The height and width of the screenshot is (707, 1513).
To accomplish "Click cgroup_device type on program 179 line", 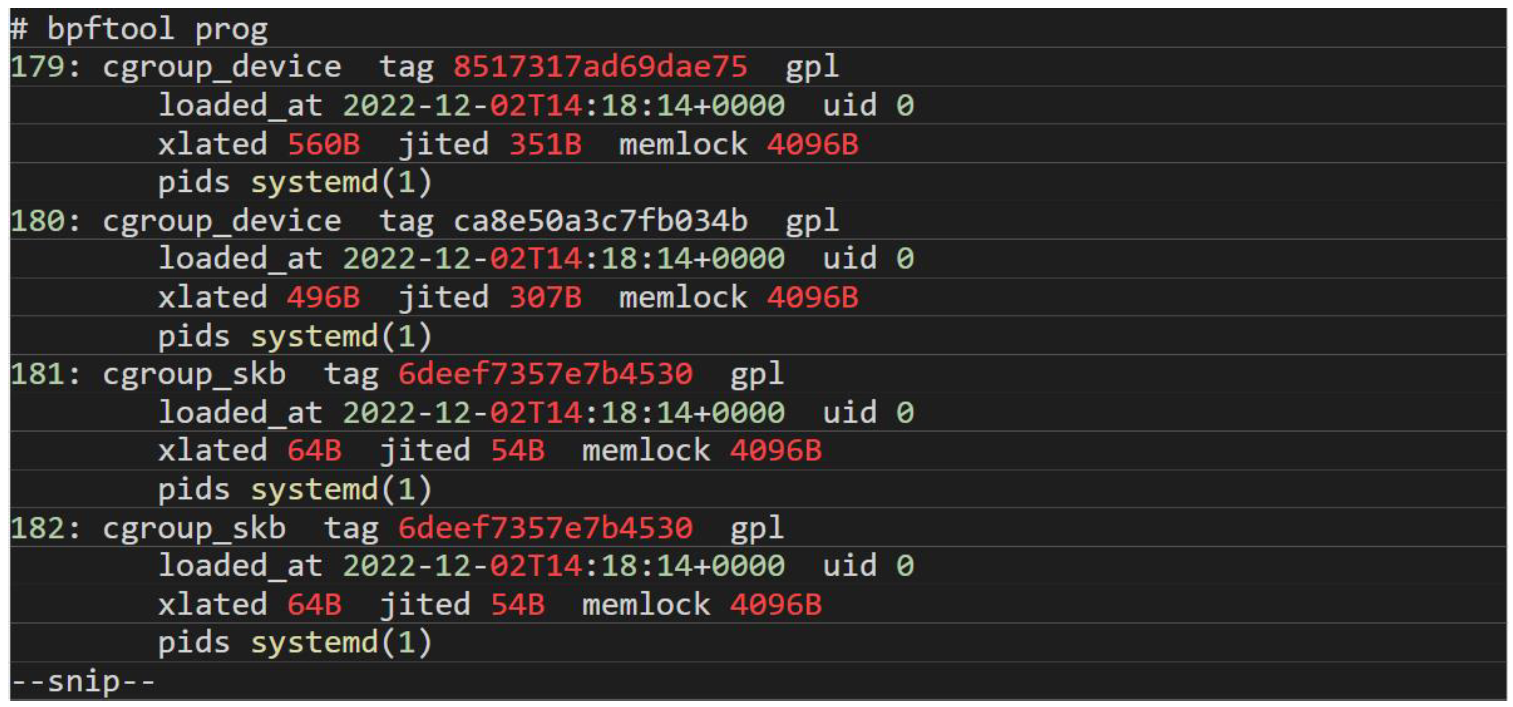I will pyautogui.click(x=222, y=67).
